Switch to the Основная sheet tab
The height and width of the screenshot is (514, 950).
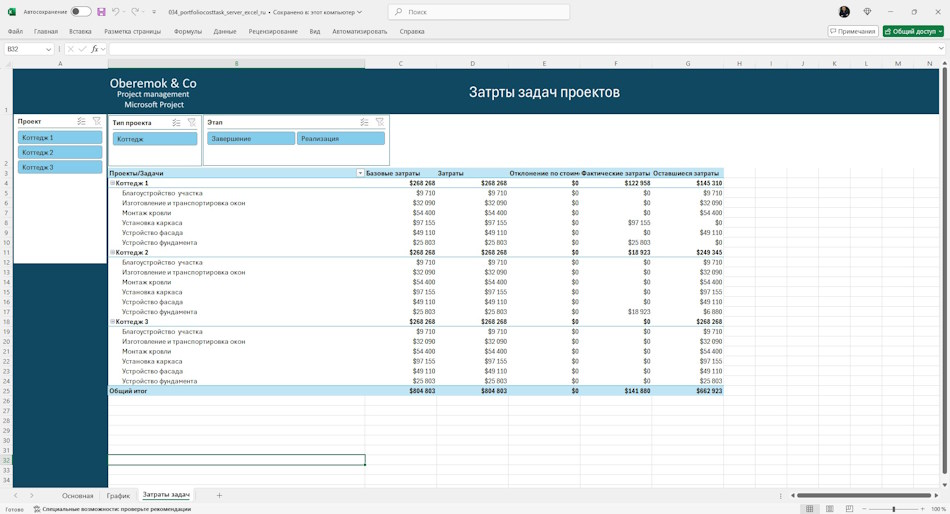point(78,495)
